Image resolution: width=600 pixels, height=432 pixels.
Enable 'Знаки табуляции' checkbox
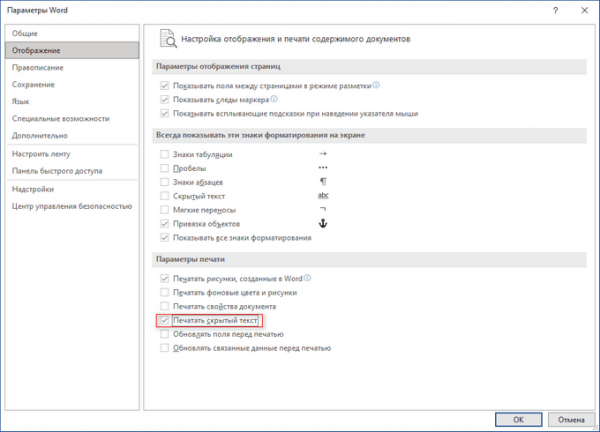pos(165,154)
